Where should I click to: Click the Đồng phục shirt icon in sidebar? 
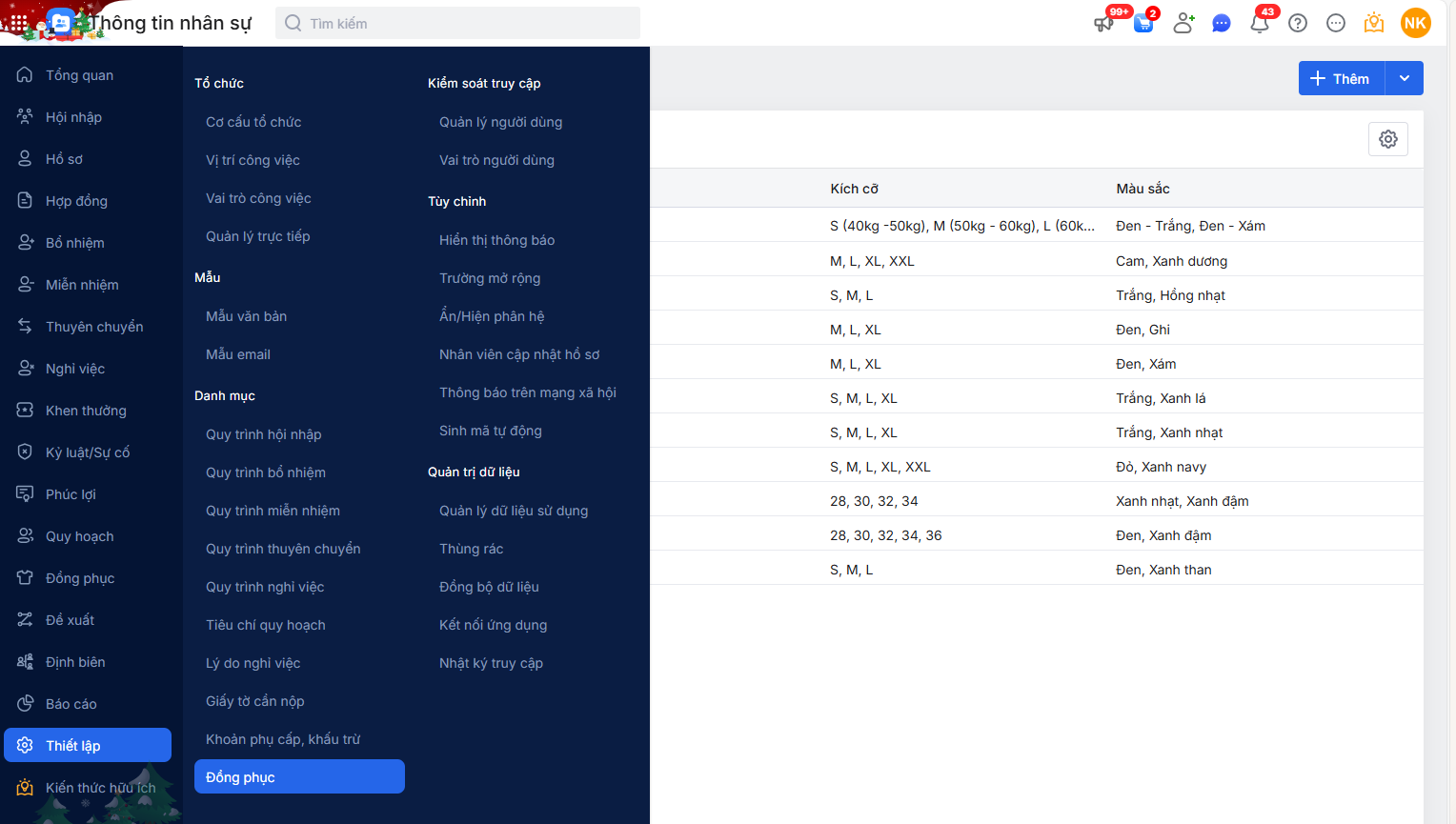click(26, 577)
